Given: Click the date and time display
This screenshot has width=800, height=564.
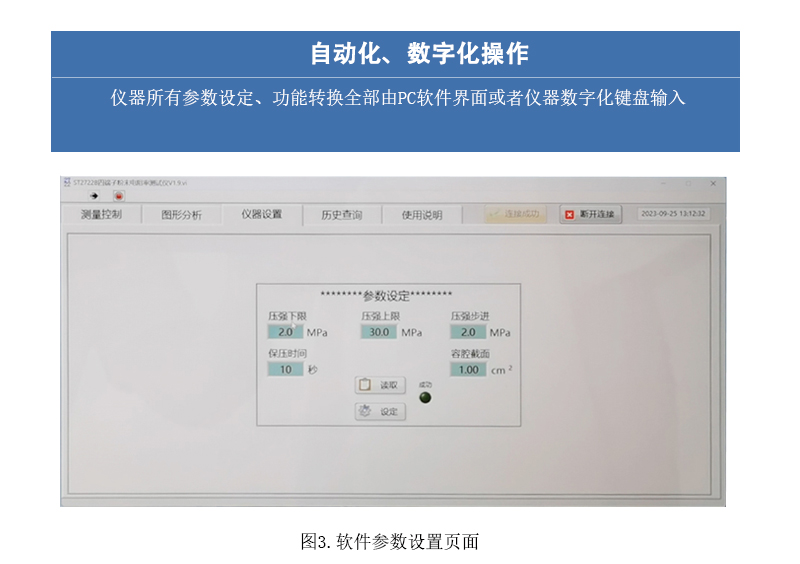Looking at the screenshot, I should click(x=673, y=213).
